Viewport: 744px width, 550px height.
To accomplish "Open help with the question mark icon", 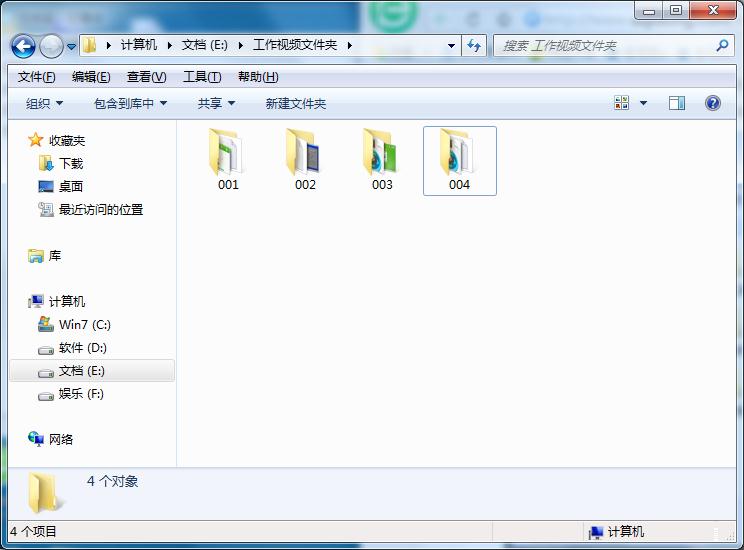I will [713, 103].
